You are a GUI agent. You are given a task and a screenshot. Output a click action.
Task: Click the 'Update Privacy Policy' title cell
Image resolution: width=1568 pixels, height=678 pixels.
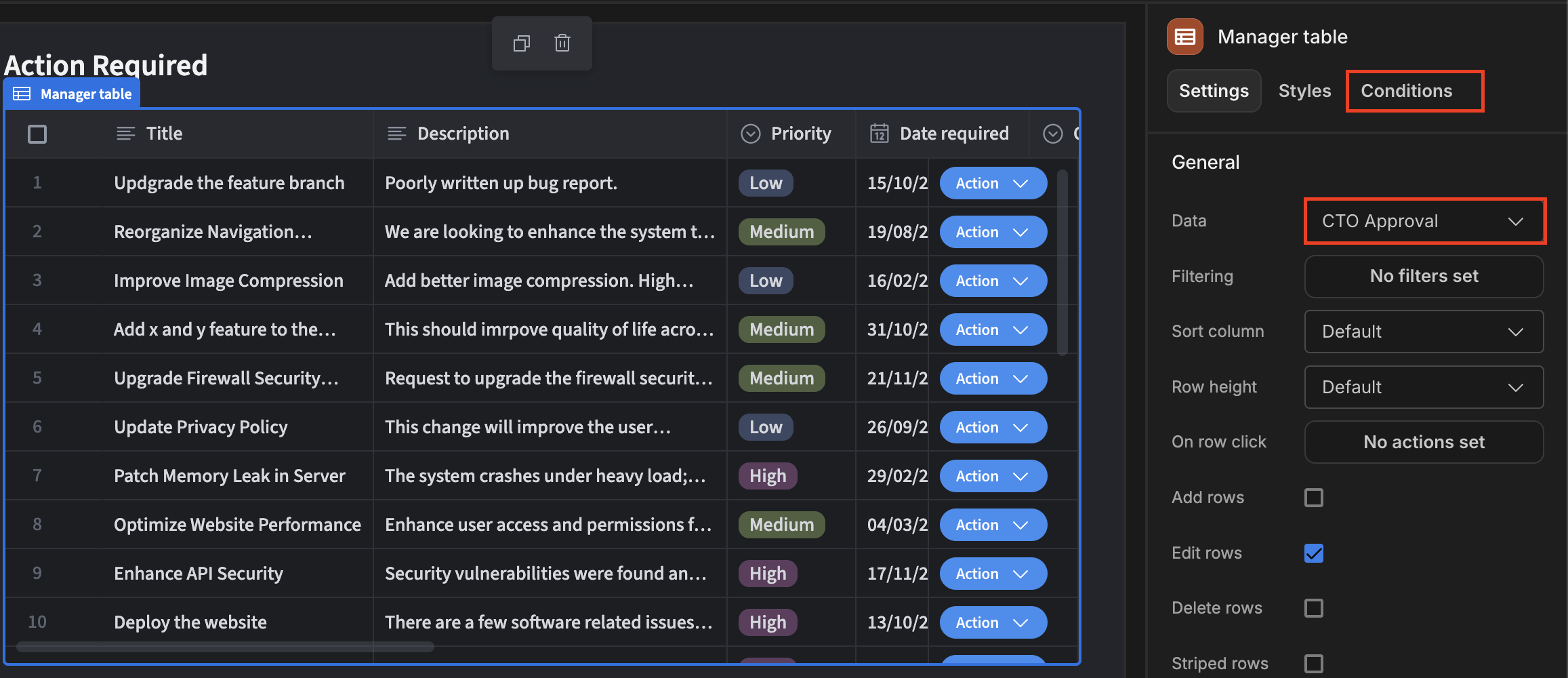237,427
